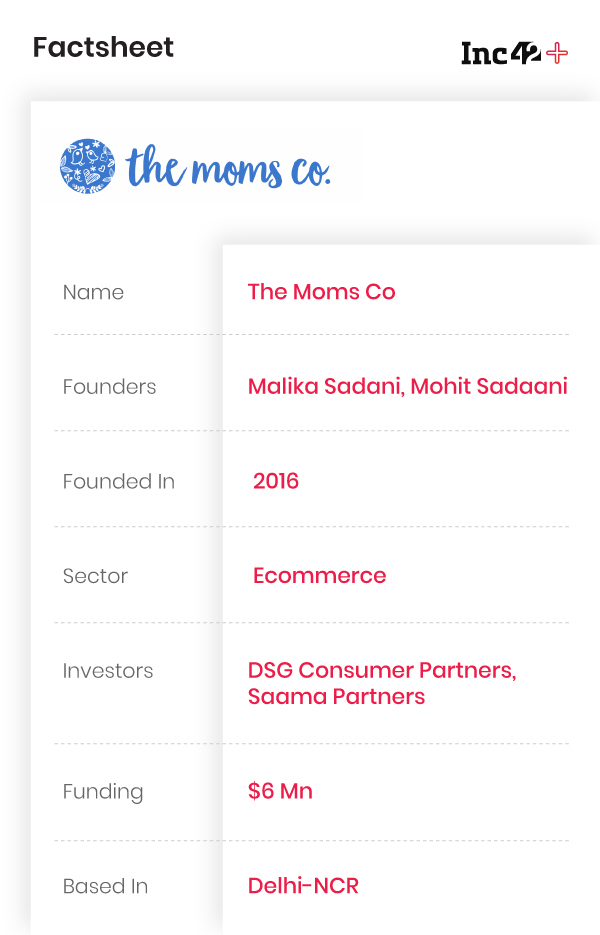600x935 pixels.
Task: Click the 2016 founding year value
Action: click(x=276, y=481)
